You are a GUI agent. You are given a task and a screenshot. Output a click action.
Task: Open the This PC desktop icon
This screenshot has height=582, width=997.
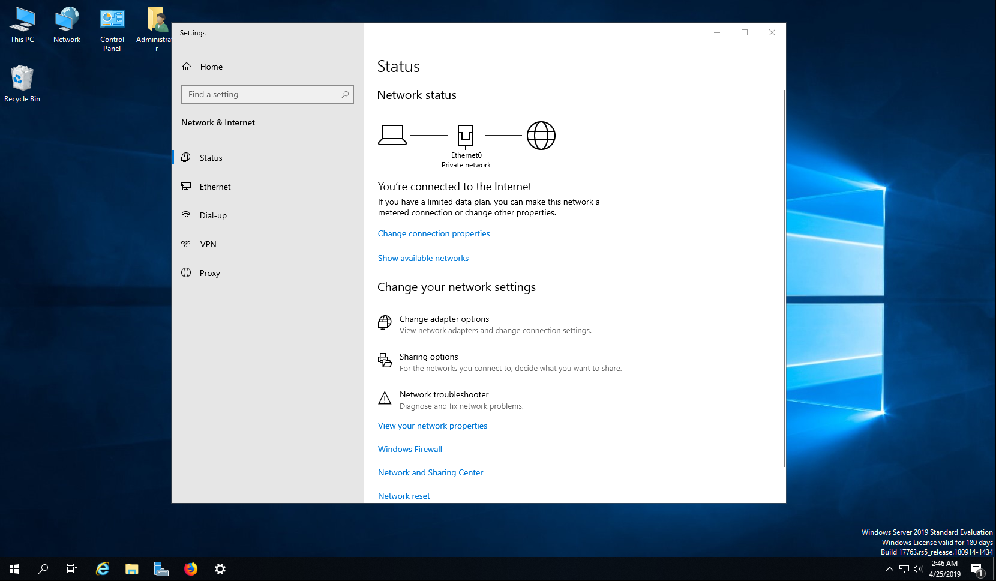(22, 25)
